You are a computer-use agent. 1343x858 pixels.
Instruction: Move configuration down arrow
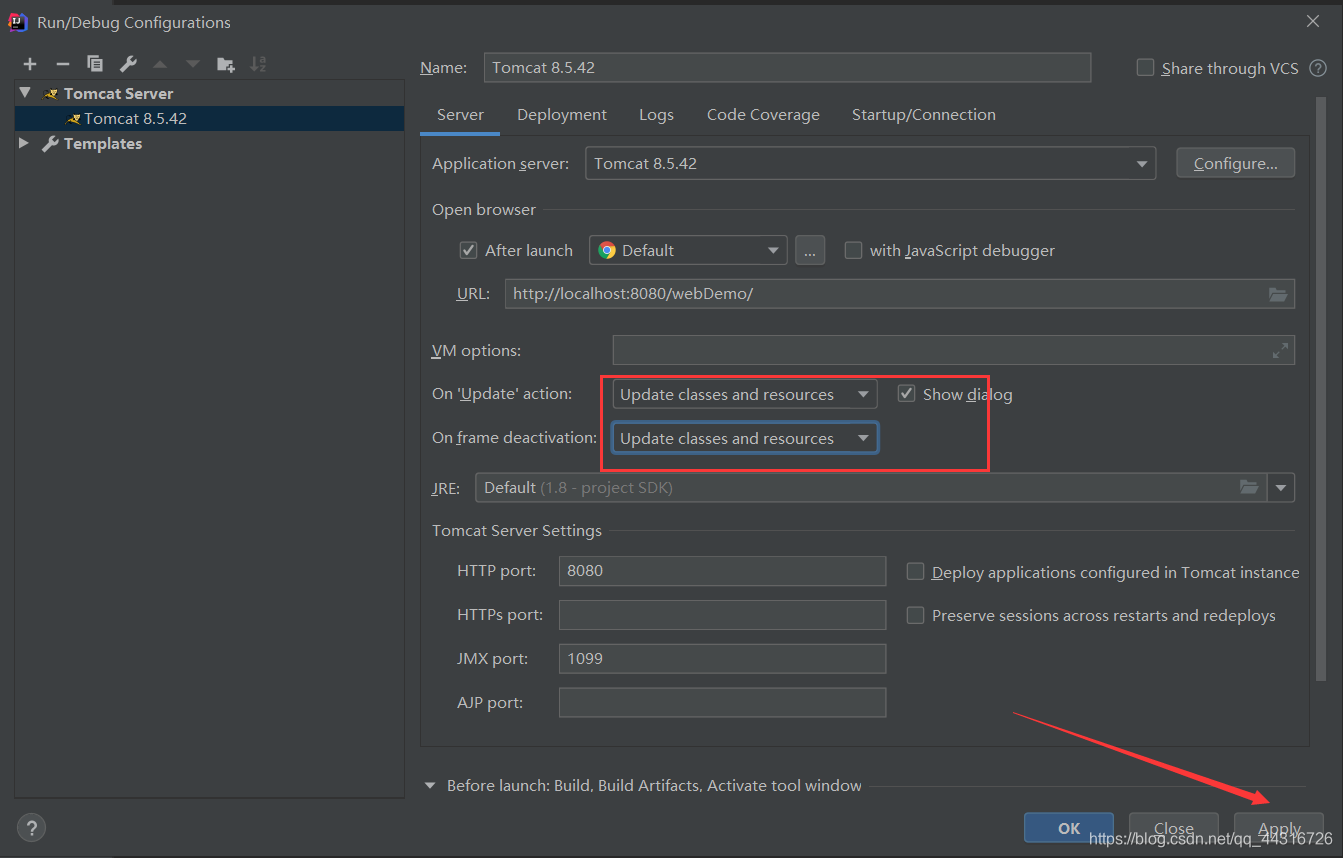(193, 64)
